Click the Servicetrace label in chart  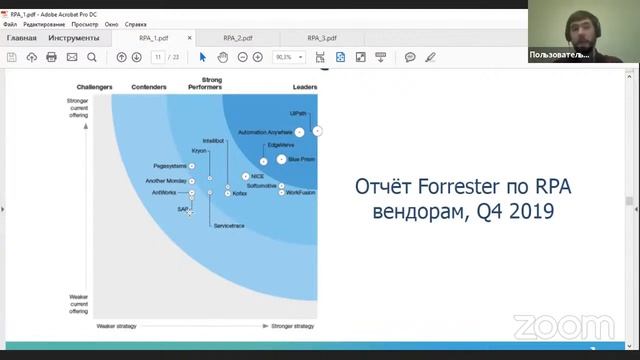pos(229,226)
